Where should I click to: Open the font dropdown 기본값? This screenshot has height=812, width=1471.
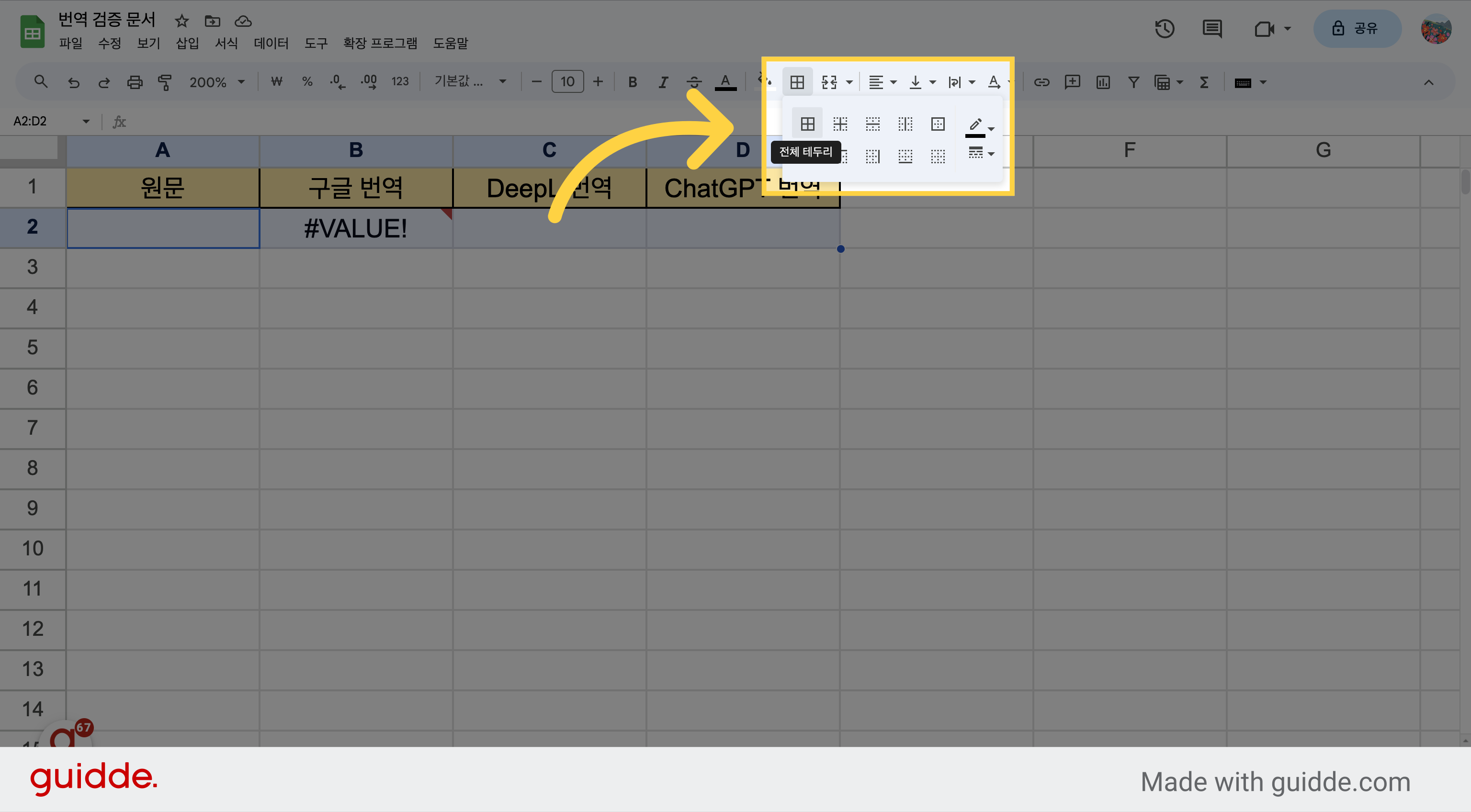tap(470, 82)
